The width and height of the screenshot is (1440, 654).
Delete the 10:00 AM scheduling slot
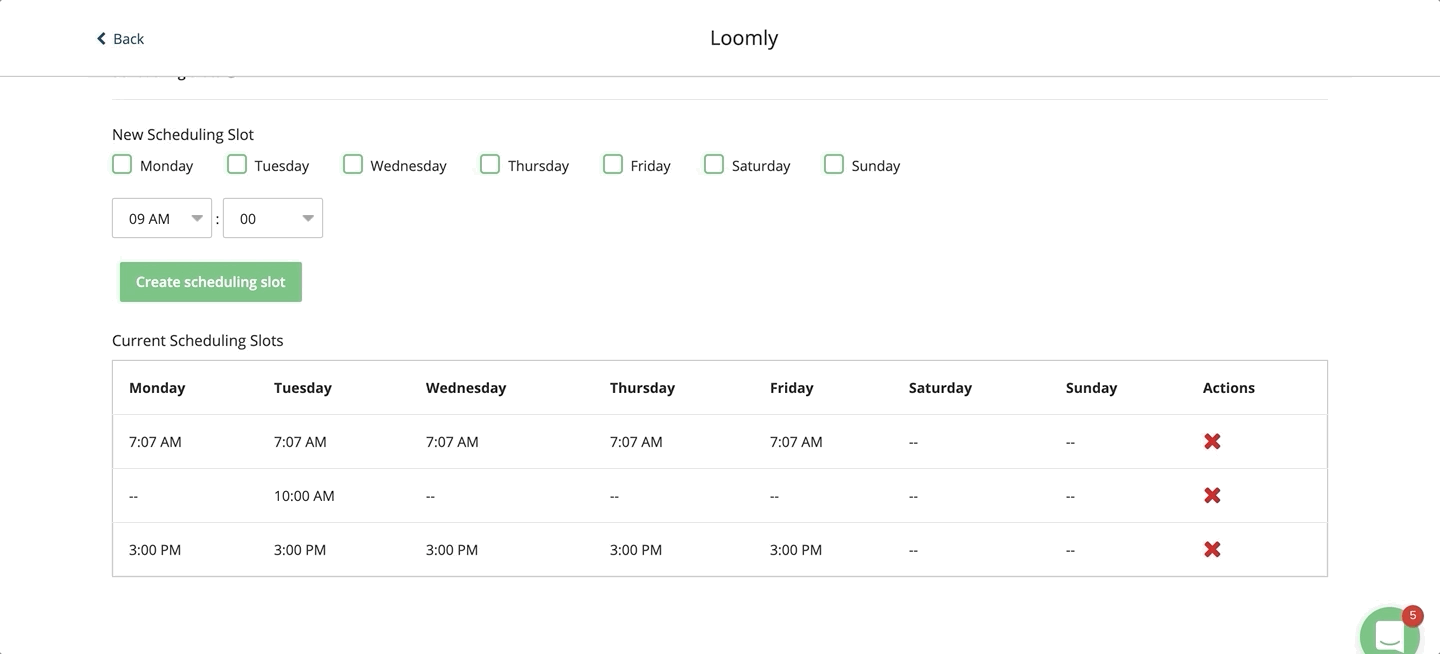coord(1211,495)
